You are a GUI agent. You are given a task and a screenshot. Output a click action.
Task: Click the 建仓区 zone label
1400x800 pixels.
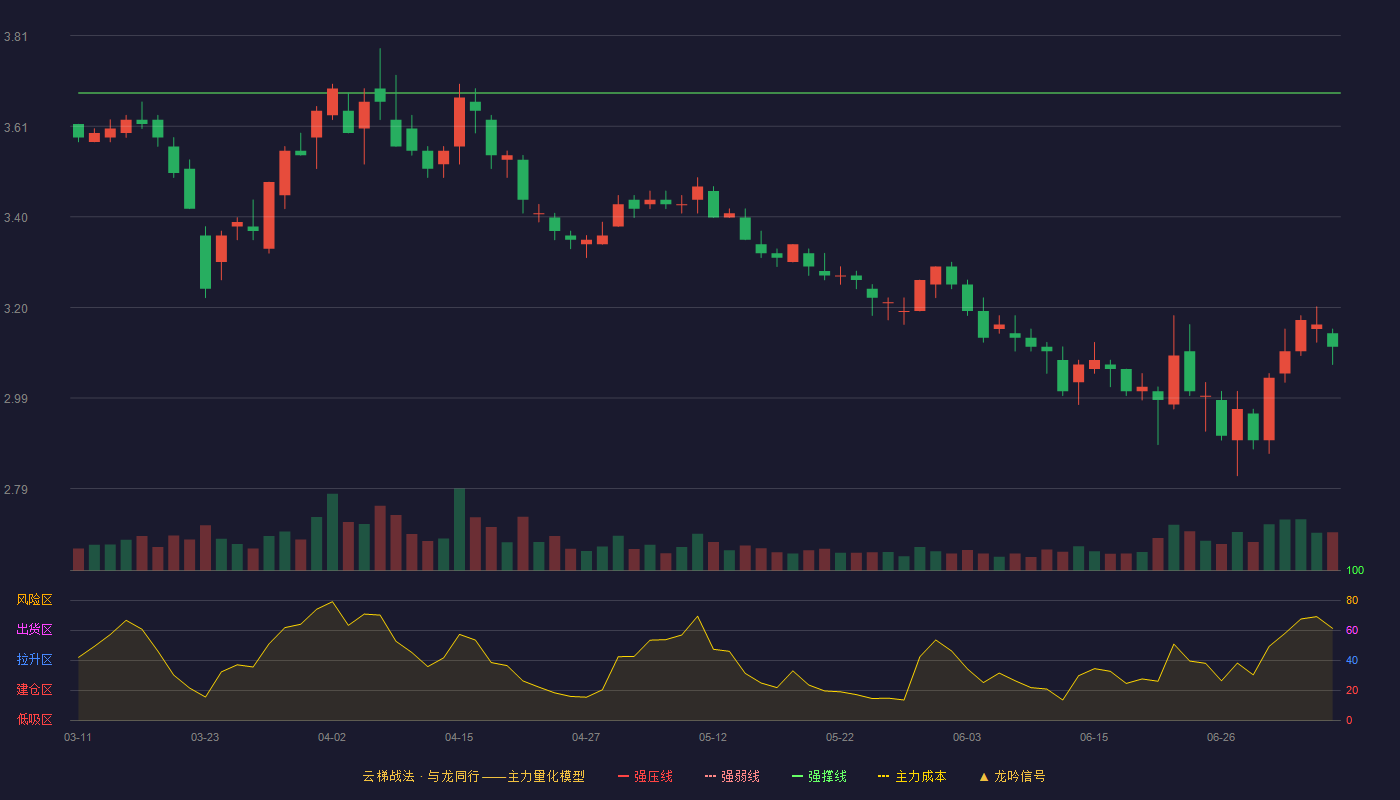(x=35, y=690)
